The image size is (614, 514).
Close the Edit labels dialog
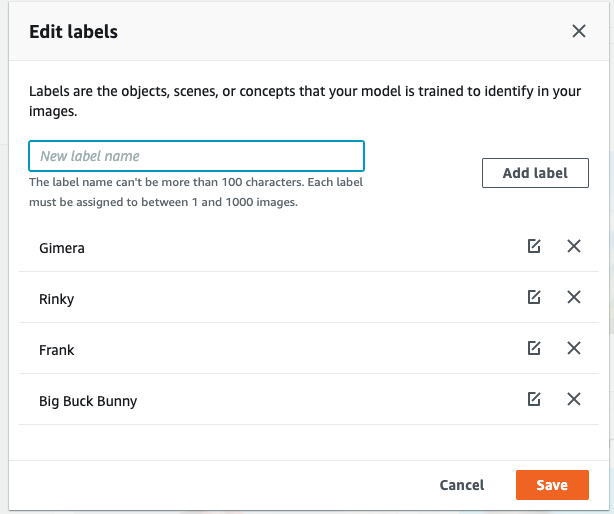point(578,31)
